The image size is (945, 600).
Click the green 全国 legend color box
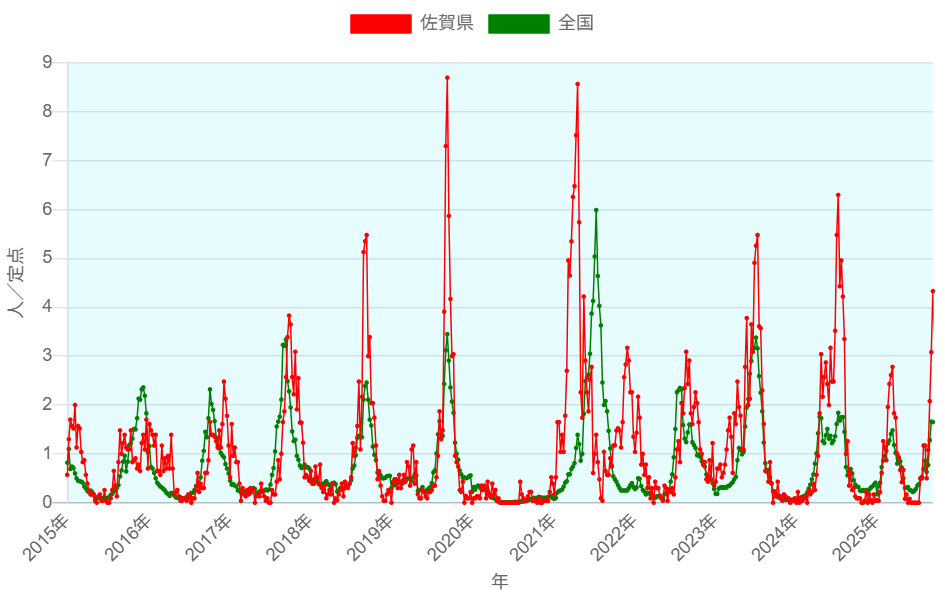[518, 23]
